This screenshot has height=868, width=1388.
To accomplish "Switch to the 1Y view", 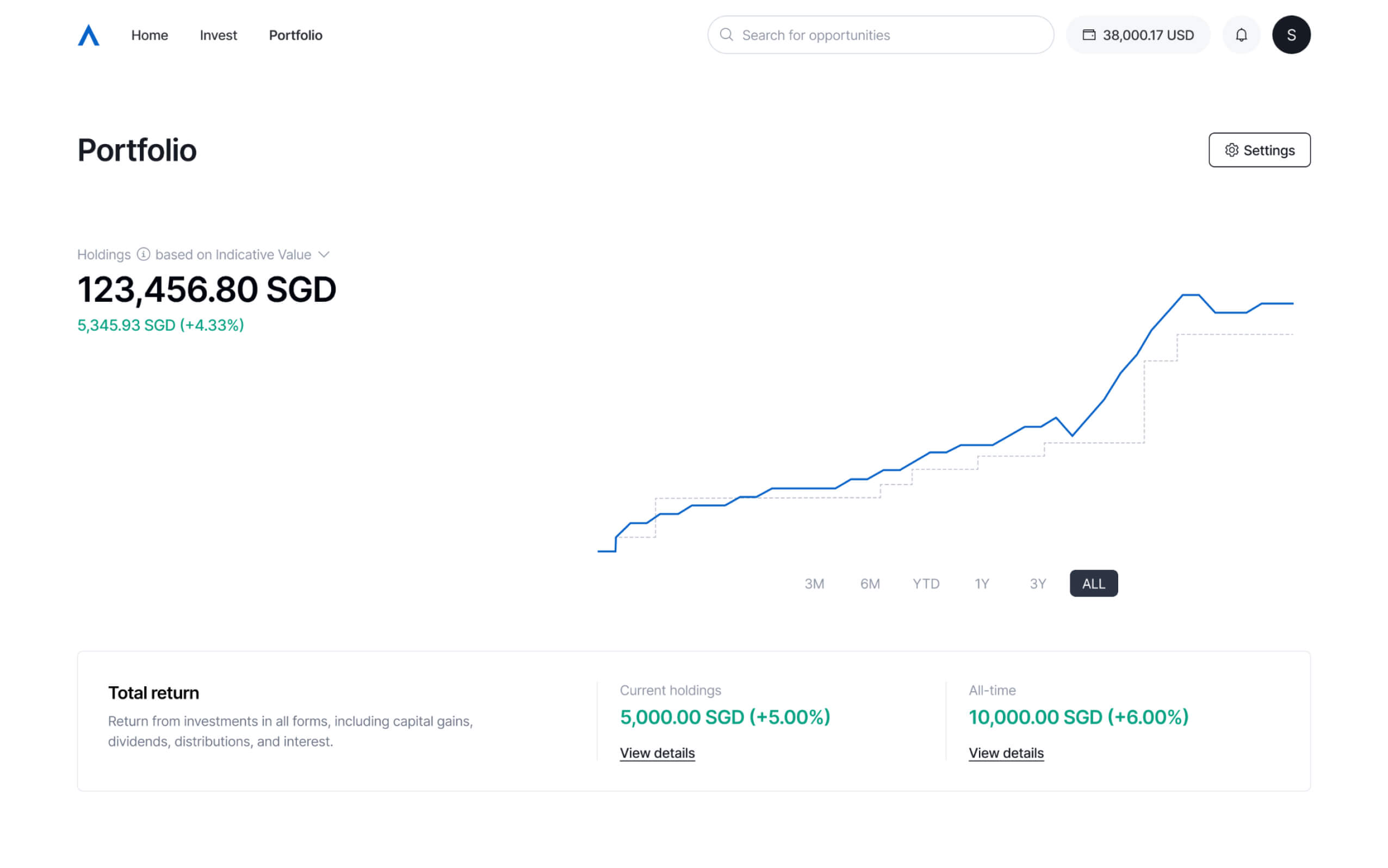I will click(982, 583).
